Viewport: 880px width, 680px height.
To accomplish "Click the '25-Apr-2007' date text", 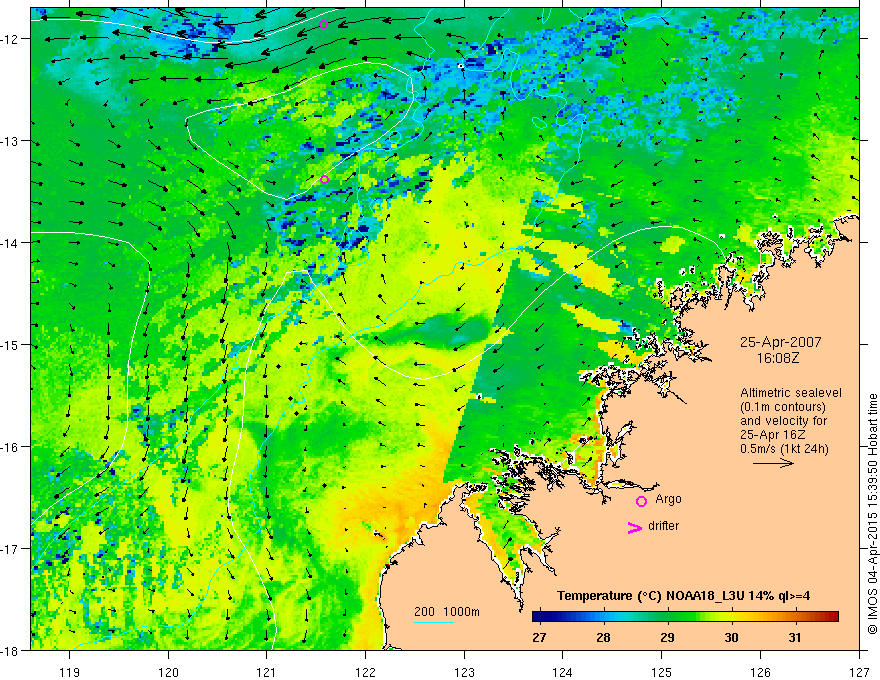I will 781,342.
